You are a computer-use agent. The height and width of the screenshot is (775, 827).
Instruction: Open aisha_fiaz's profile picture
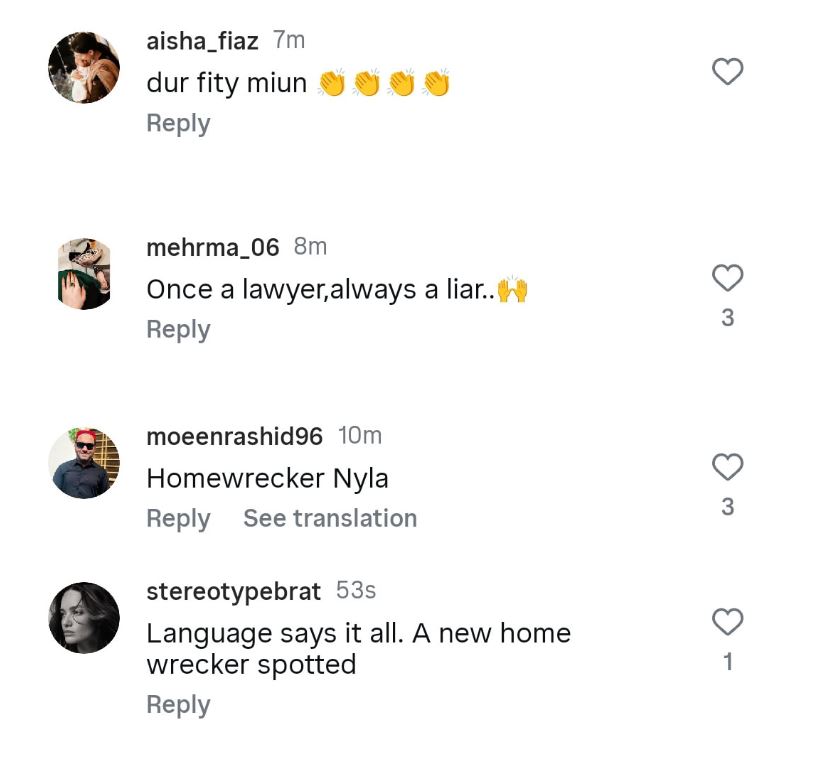click(x=84, y=68)
